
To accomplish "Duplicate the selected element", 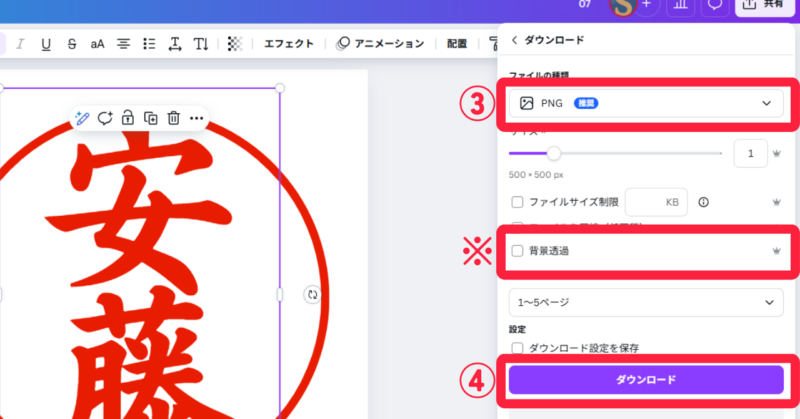I will 151,118.
